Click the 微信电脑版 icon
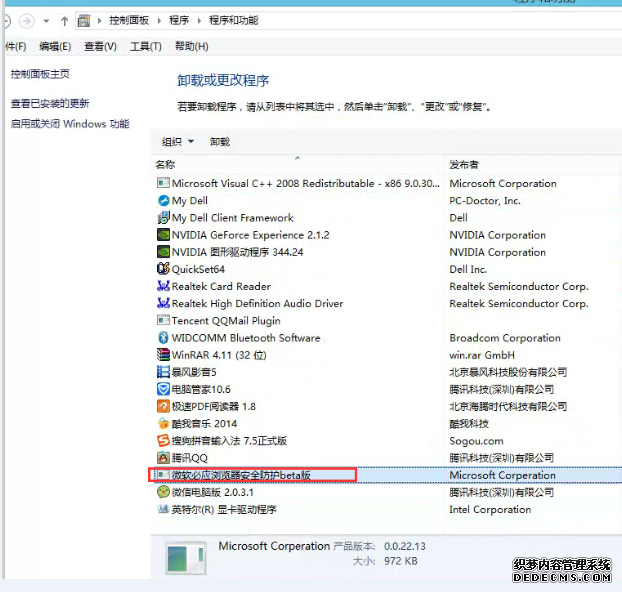 click(163, 492)
